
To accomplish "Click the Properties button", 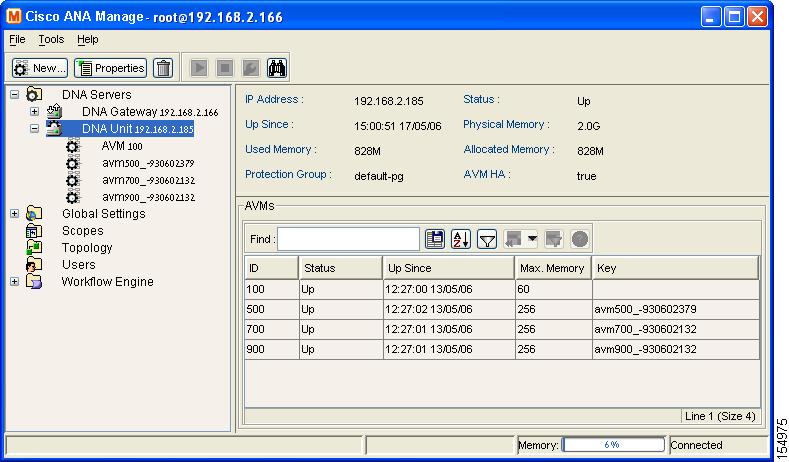I will click(111, 68).
